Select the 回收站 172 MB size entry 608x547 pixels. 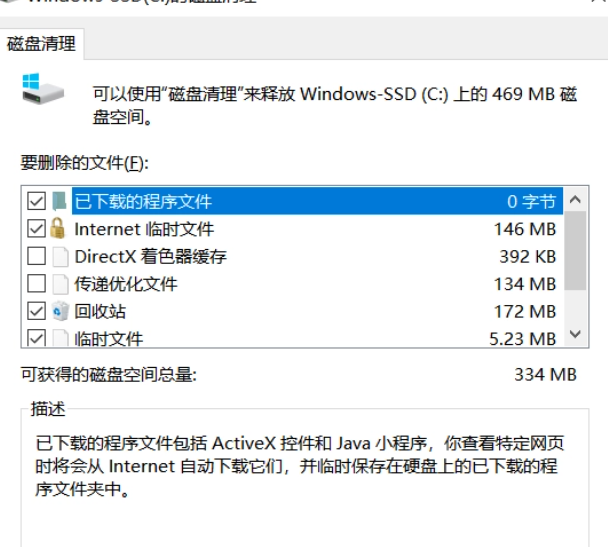pos(524,311)
